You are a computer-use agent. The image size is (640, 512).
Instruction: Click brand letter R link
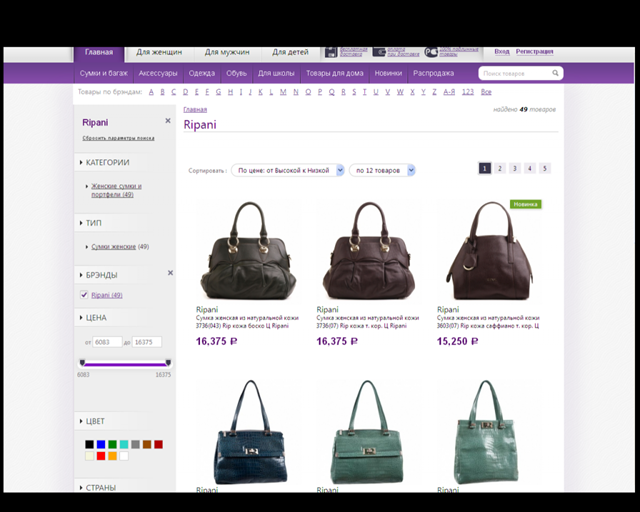pyautogui.click(x=343, y=92)
